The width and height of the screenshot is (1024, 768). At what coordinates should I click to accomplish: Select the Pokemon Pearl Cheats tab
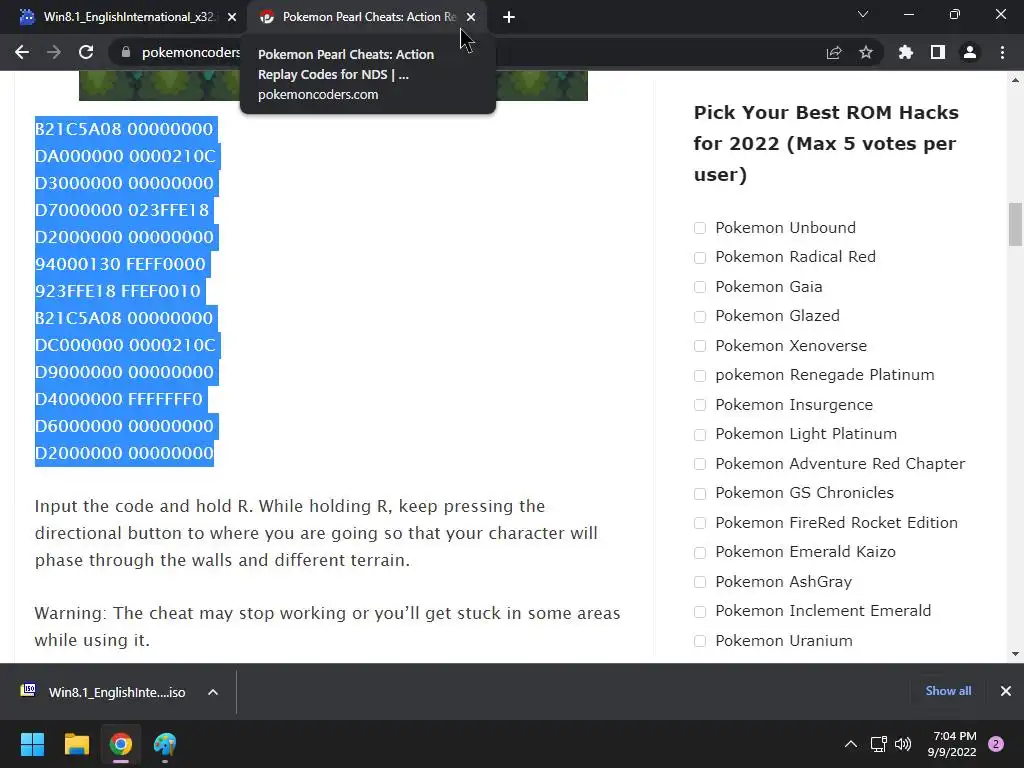pos(366,17)
